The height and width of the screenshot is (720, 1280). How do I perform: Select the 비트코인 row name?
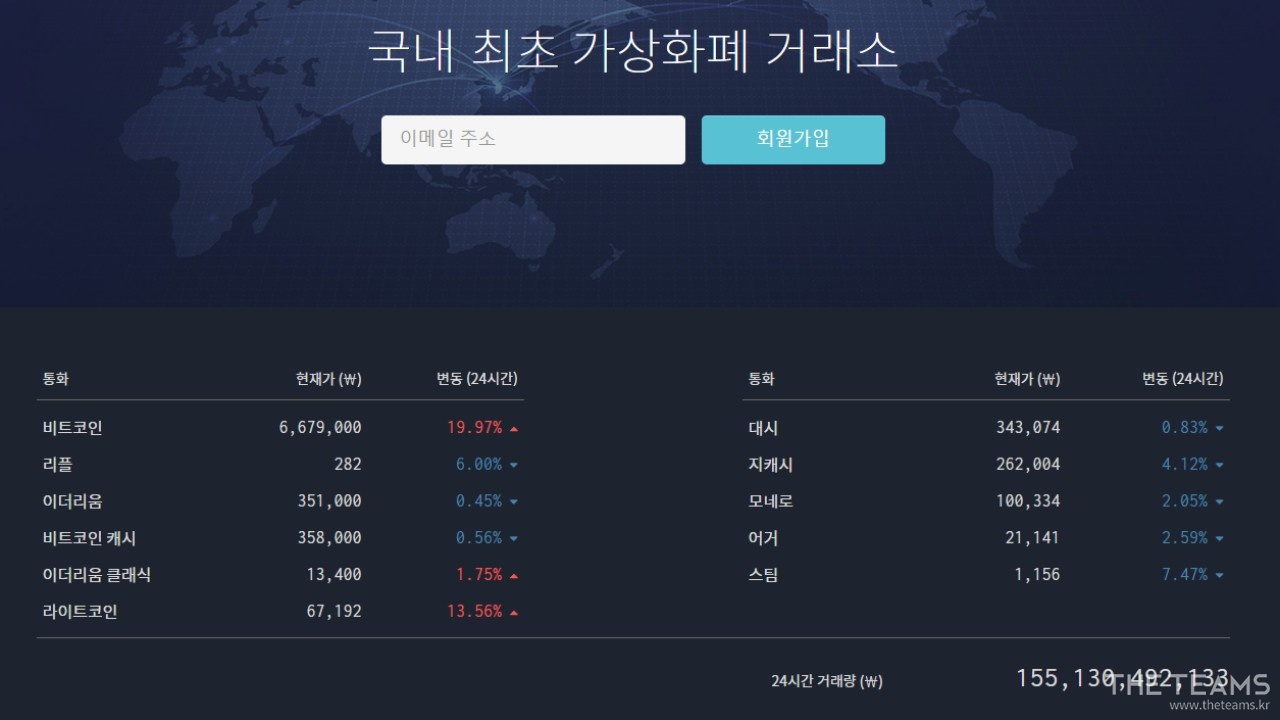pyautogui.click(x=72, y=428)
